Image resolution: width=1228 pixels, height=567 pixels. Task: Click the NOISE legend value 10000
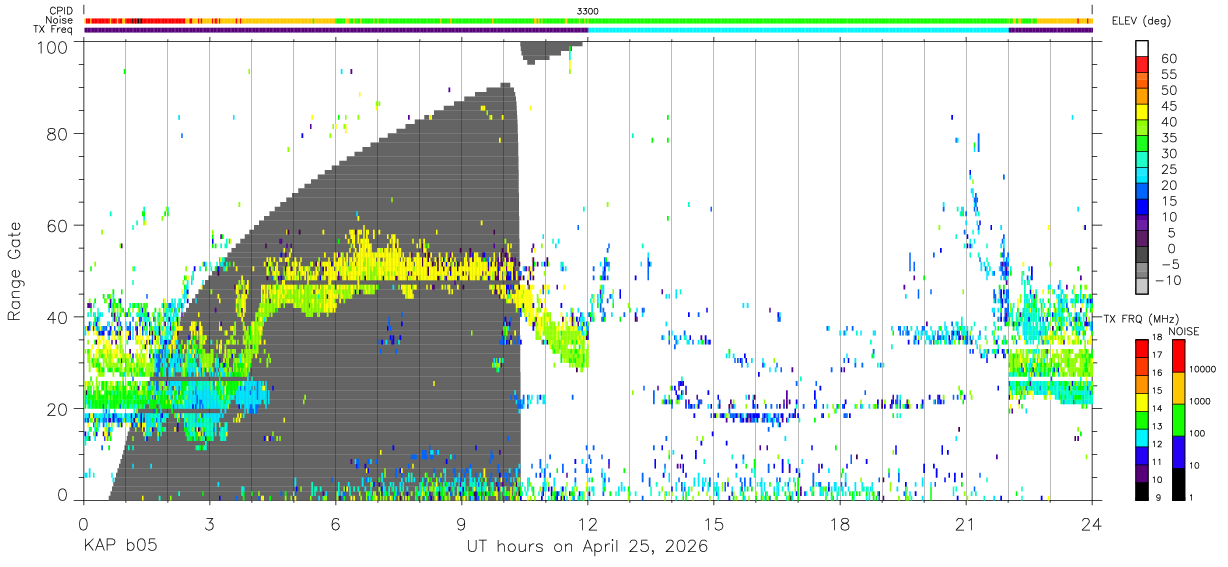pyautogui.click(x=1203, y=370)
